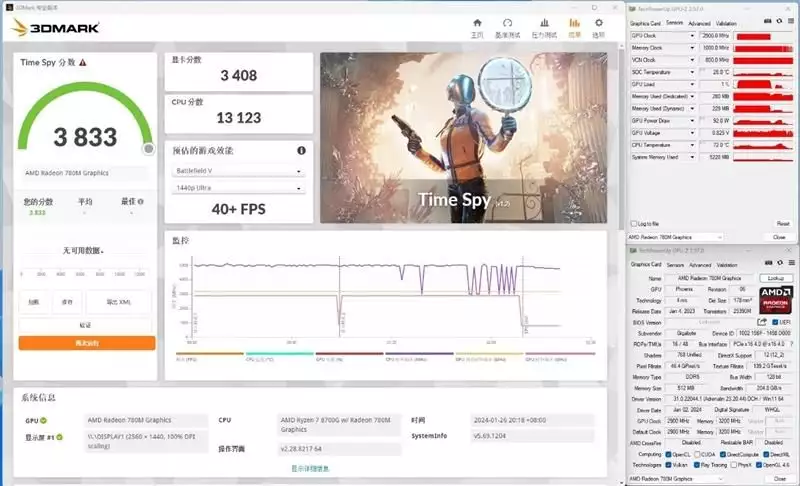Click the Lookup button in GPU-Z

click(x=776, y=278)
